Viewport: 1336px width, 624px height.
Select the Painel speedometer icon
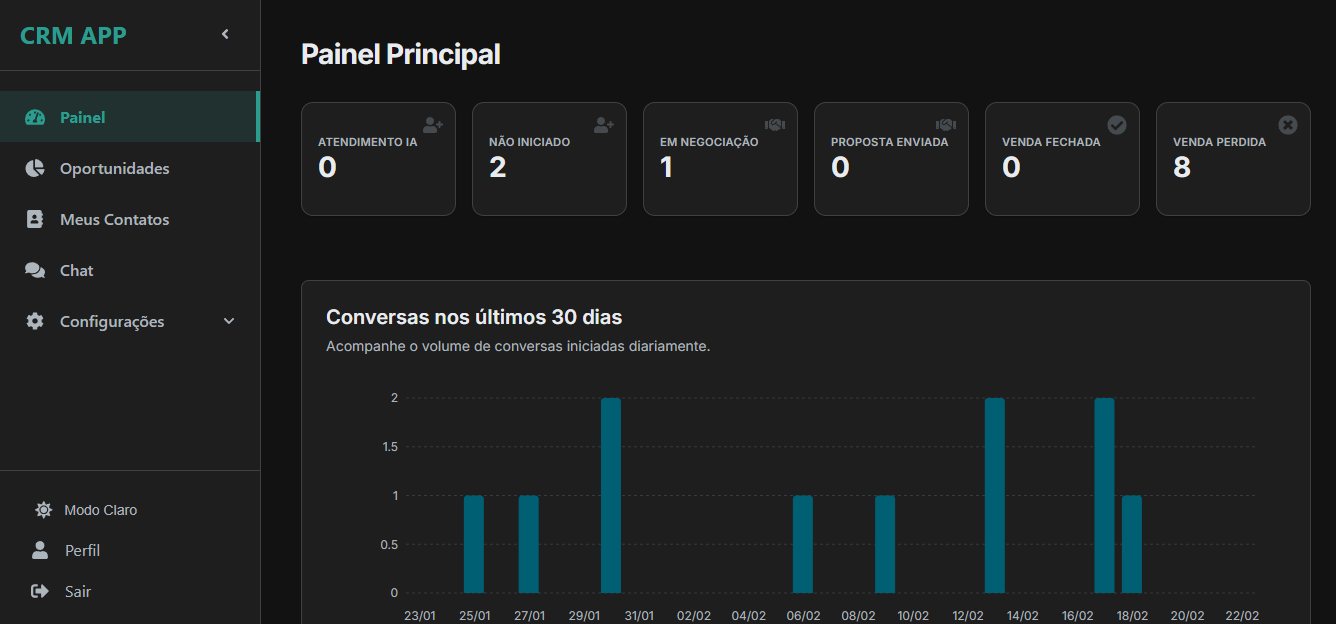click(35, 116)
